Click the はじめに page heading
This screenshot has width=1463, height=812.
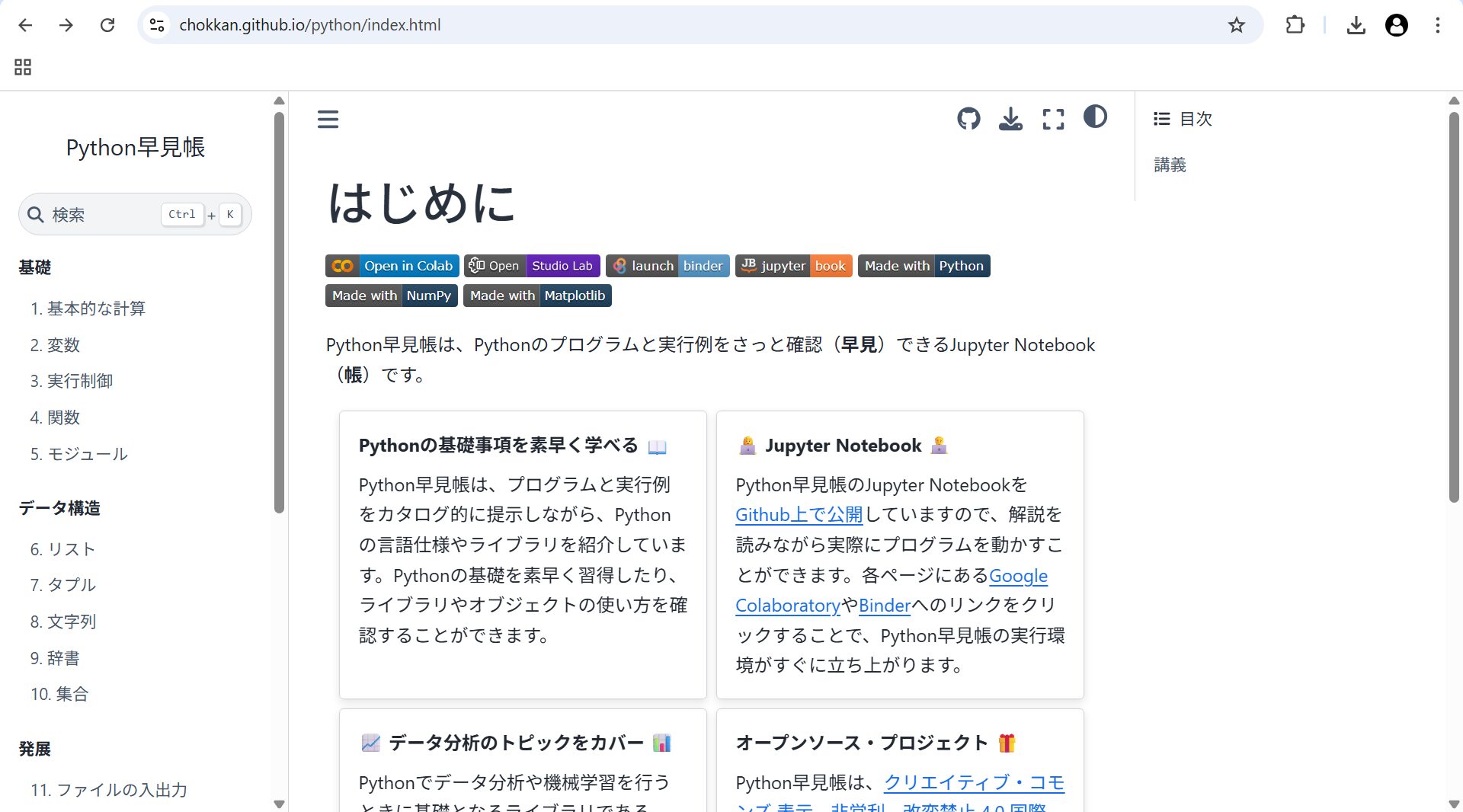(x=421, y=203)
